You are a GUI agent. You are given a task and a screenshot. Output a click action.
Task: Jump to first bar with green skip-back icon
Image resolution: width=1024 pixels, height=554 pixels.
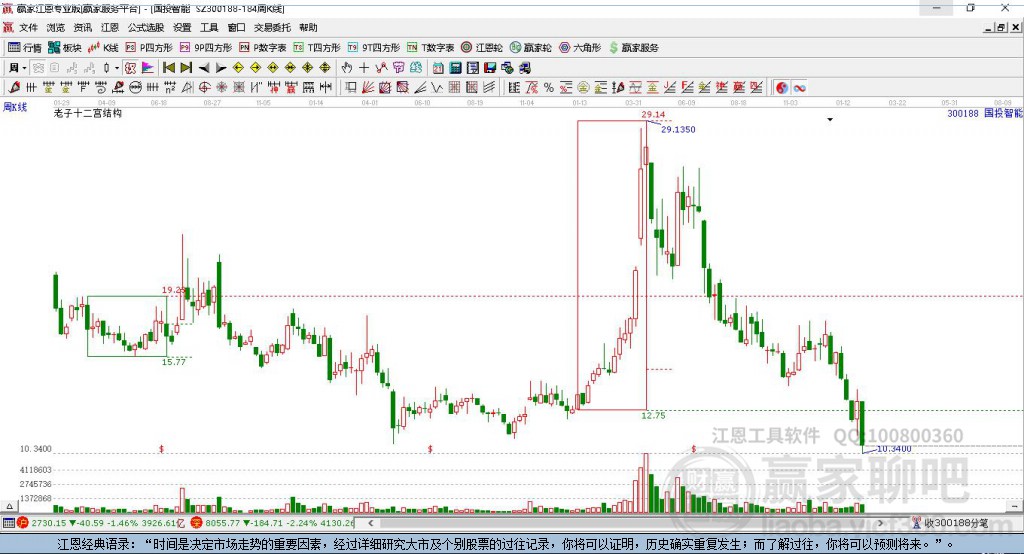click(168, 68)
